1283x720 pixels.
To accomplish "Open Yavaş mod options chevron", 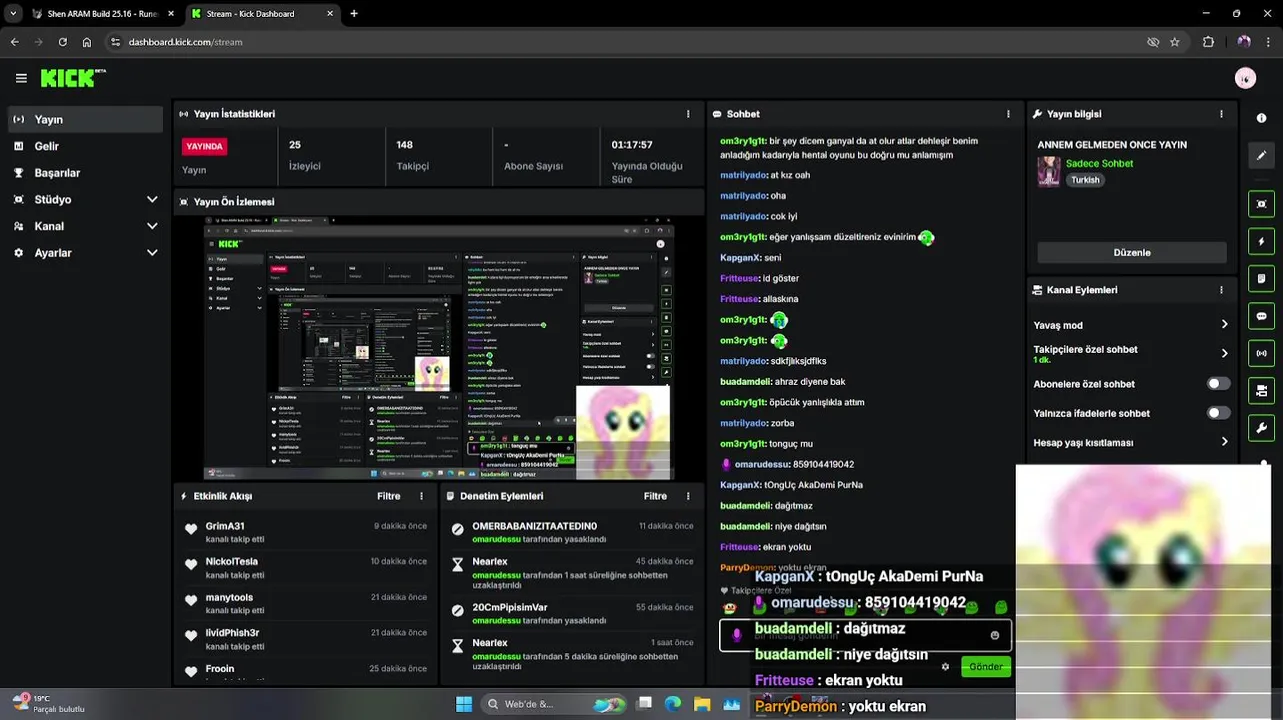I will (x=1224, y=325).
